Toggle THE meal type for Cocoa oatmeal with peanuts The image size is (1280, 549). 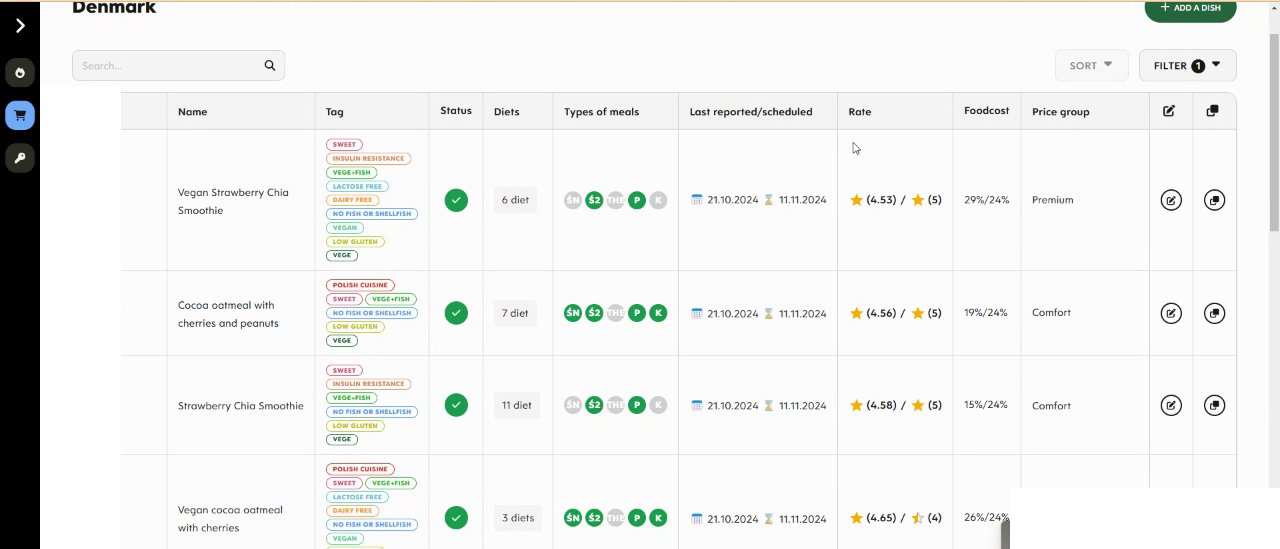pos(615,313)
